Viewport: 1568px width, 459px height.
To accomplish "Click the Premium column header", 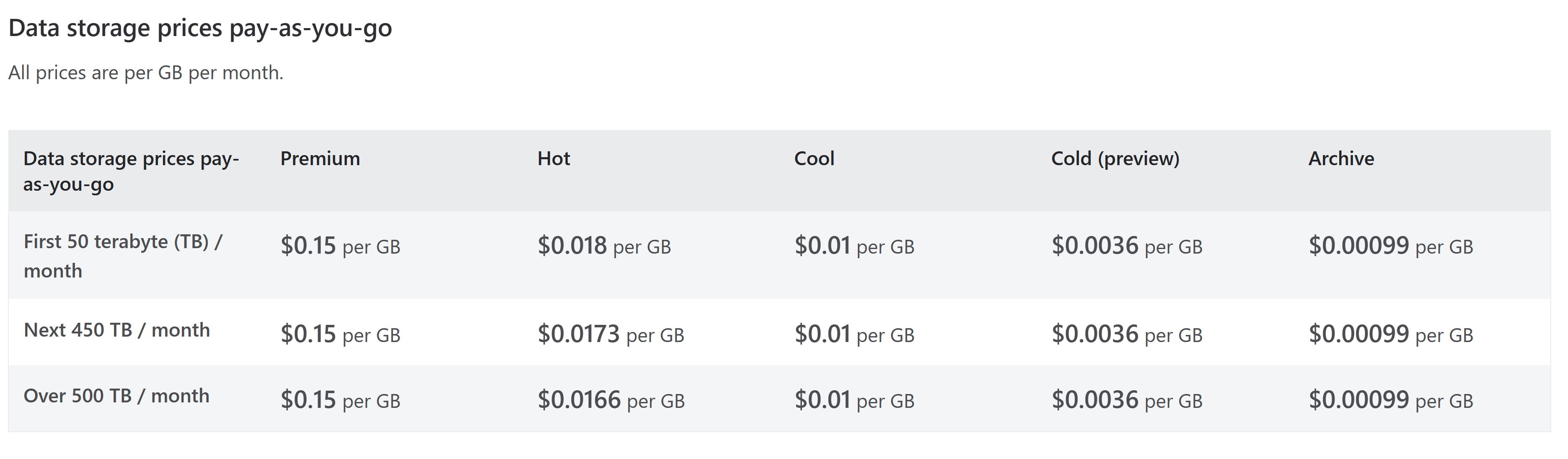I will [x=320, y=158].
